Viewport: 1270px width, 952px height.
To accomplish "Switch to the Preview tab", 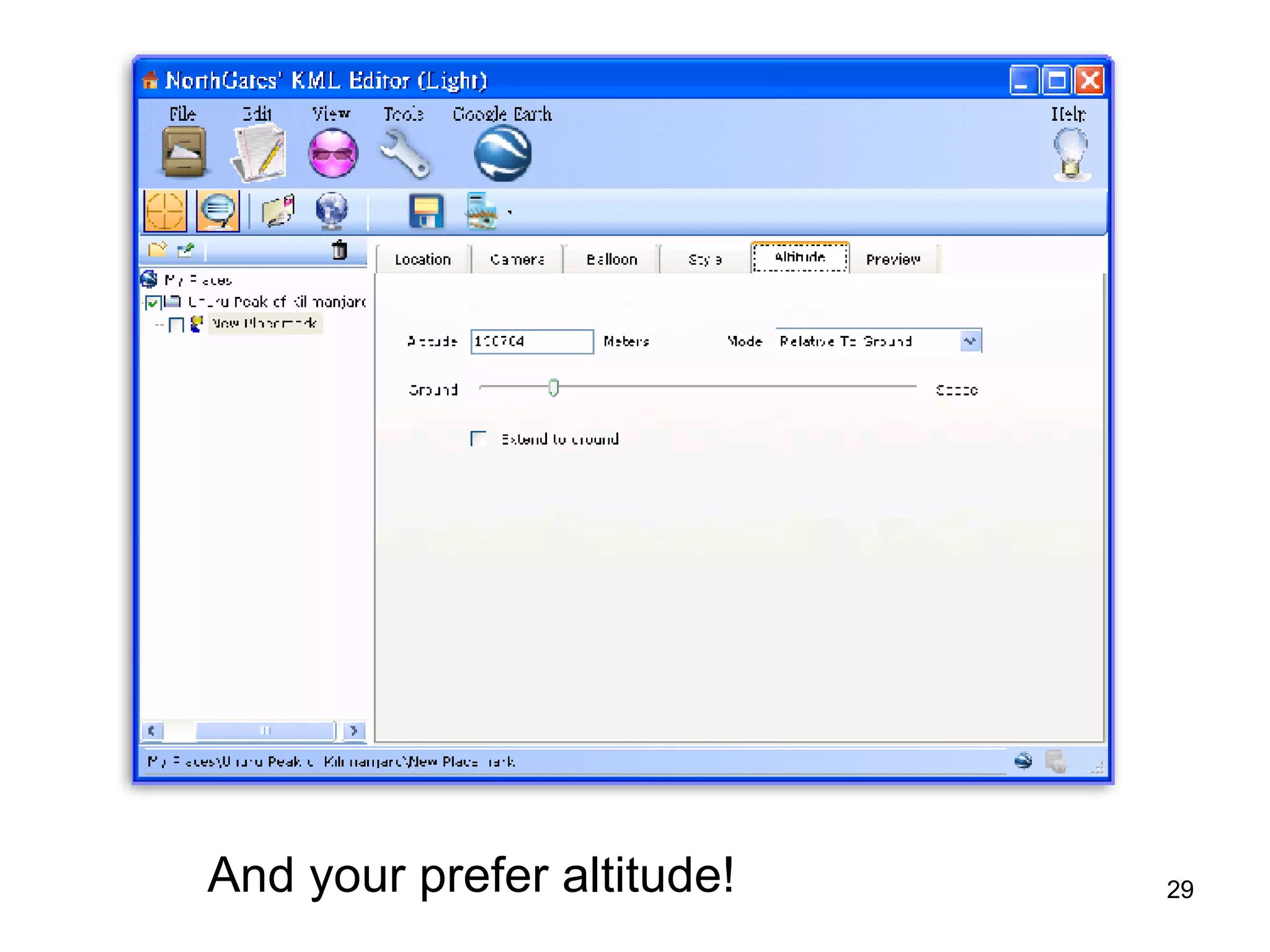I will click(893, 259).
